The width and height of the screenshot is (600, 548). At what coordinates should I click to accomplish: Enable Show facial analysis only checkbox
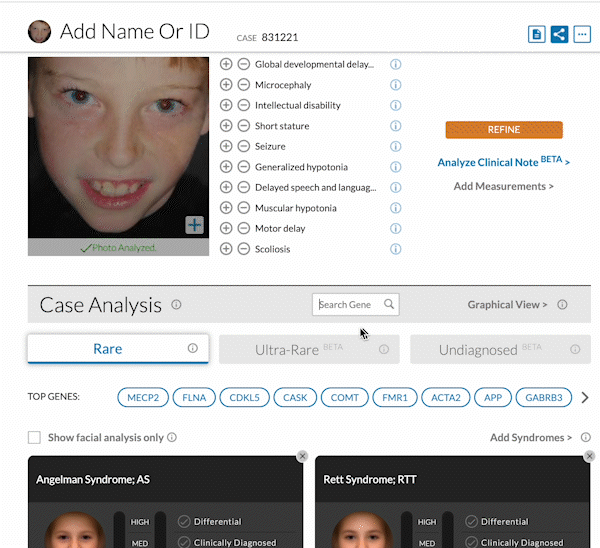click(x=35, y=438)
